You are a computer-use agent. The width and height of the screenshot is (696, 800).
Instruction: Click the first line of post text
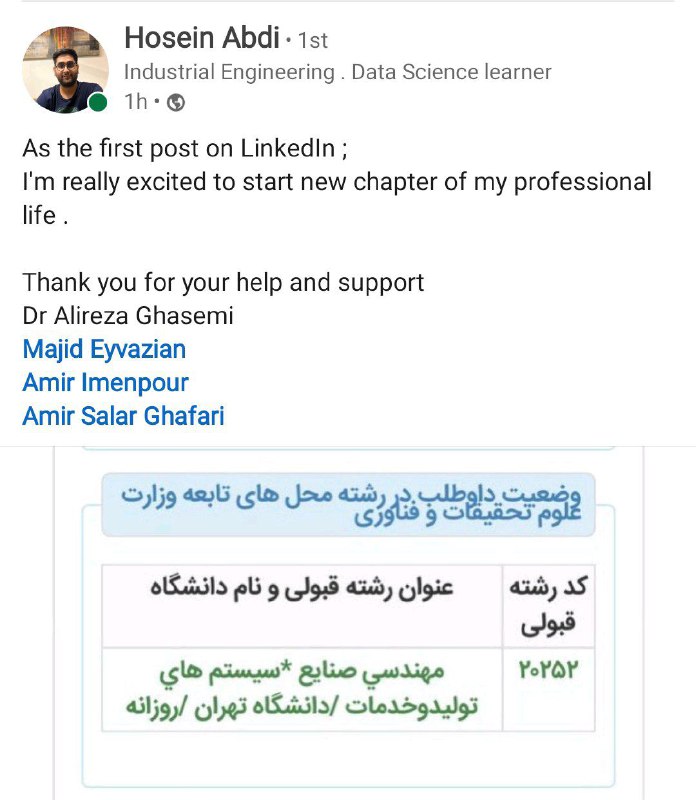[x=185, y=148]
